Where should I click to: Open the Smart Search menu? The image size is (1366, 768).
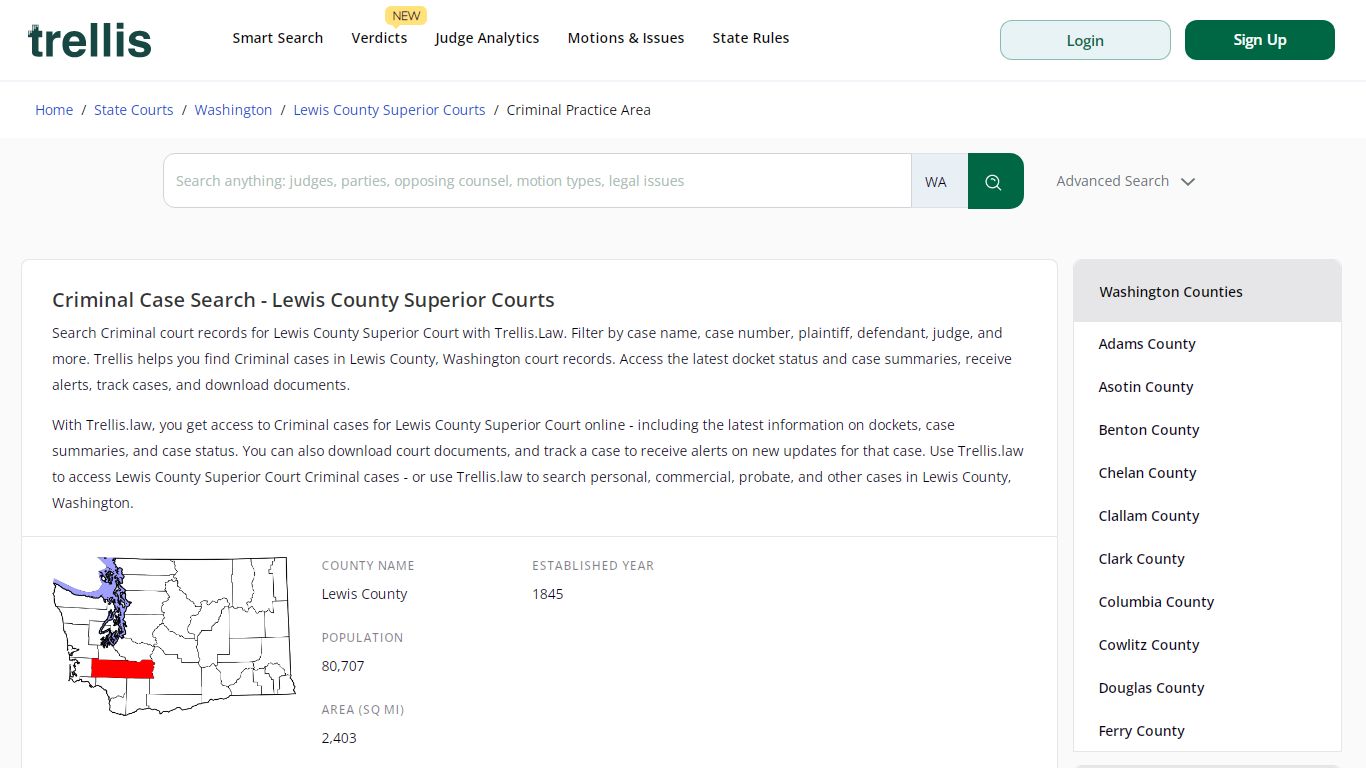[278, 38]
